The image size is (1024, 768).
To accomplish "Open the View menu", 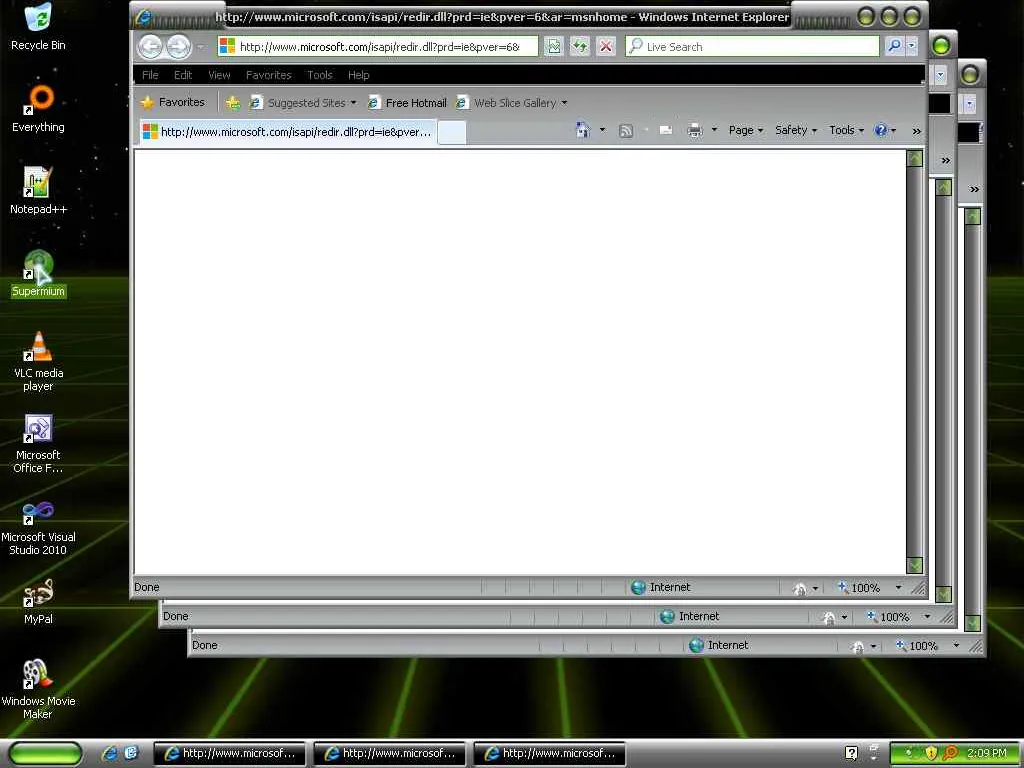I will pos(219,75).
